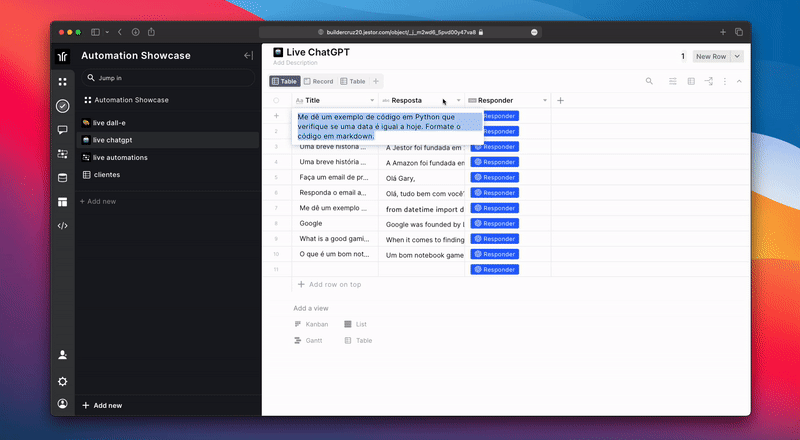Open live automations in sidebar

coord(167,157)
